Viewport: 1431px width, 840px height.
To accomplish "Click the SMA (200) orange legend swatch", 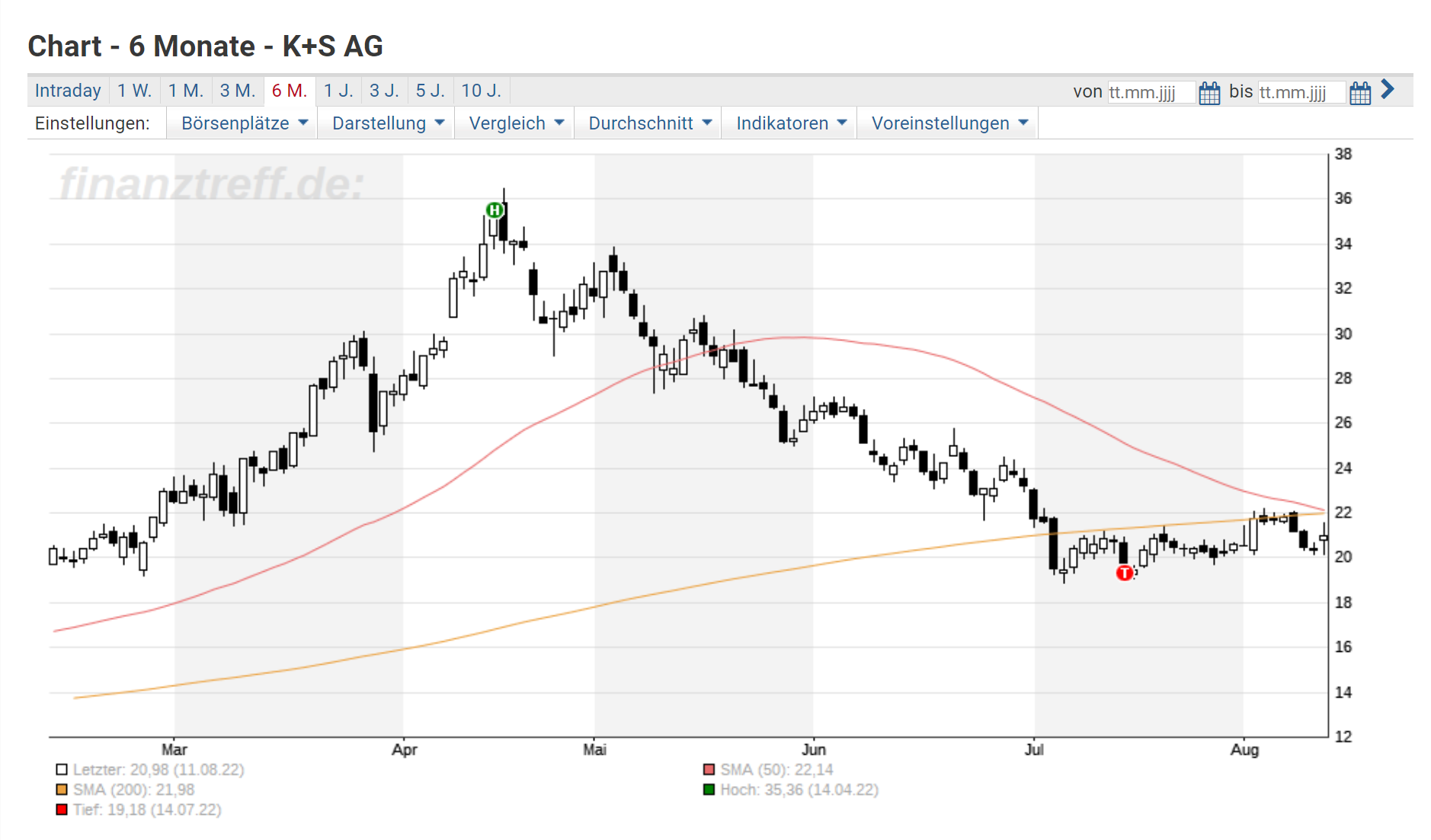I will click(x=62, y=790).
